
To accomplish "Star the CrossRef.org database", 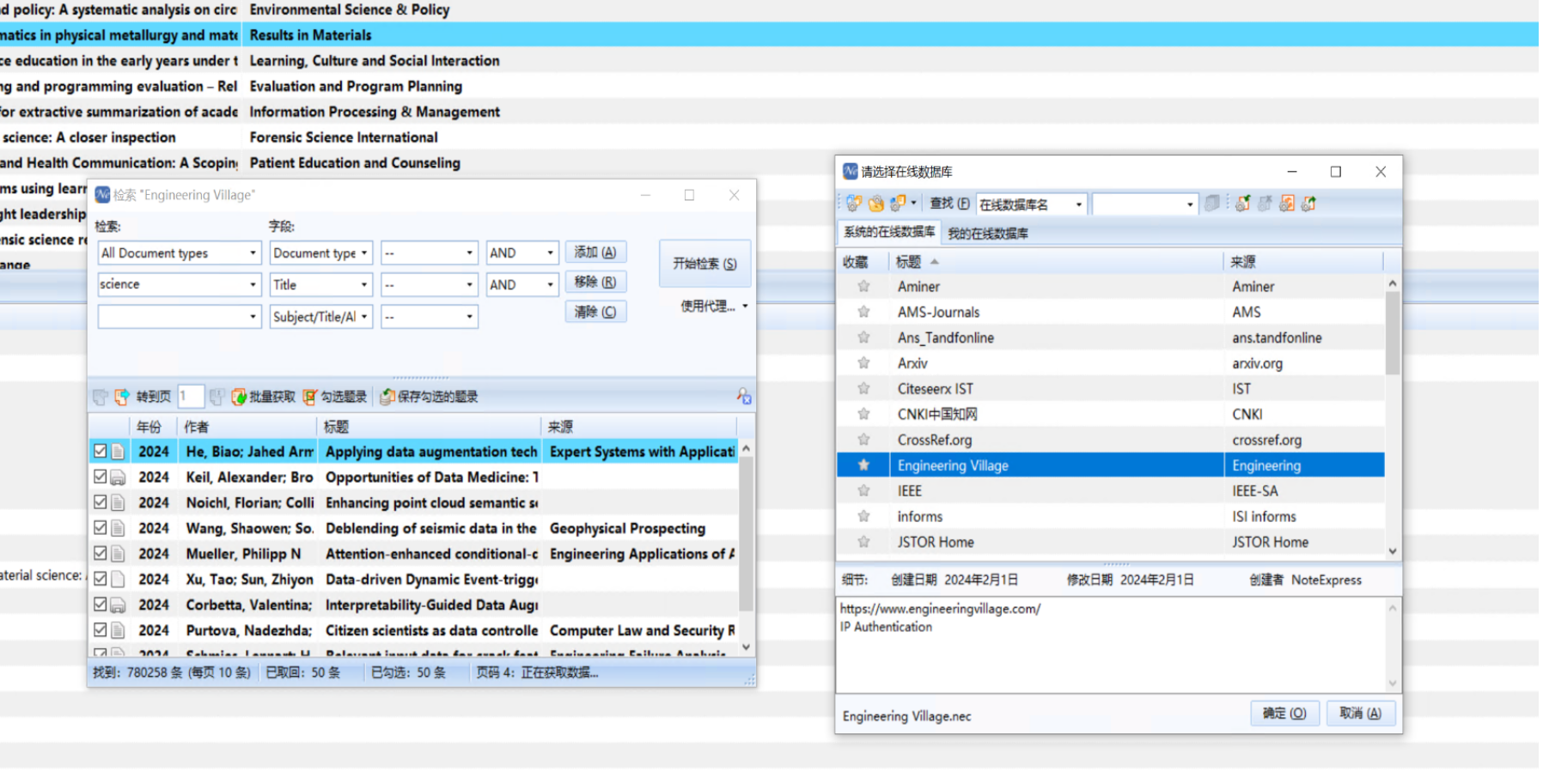I will pos(863,440).
